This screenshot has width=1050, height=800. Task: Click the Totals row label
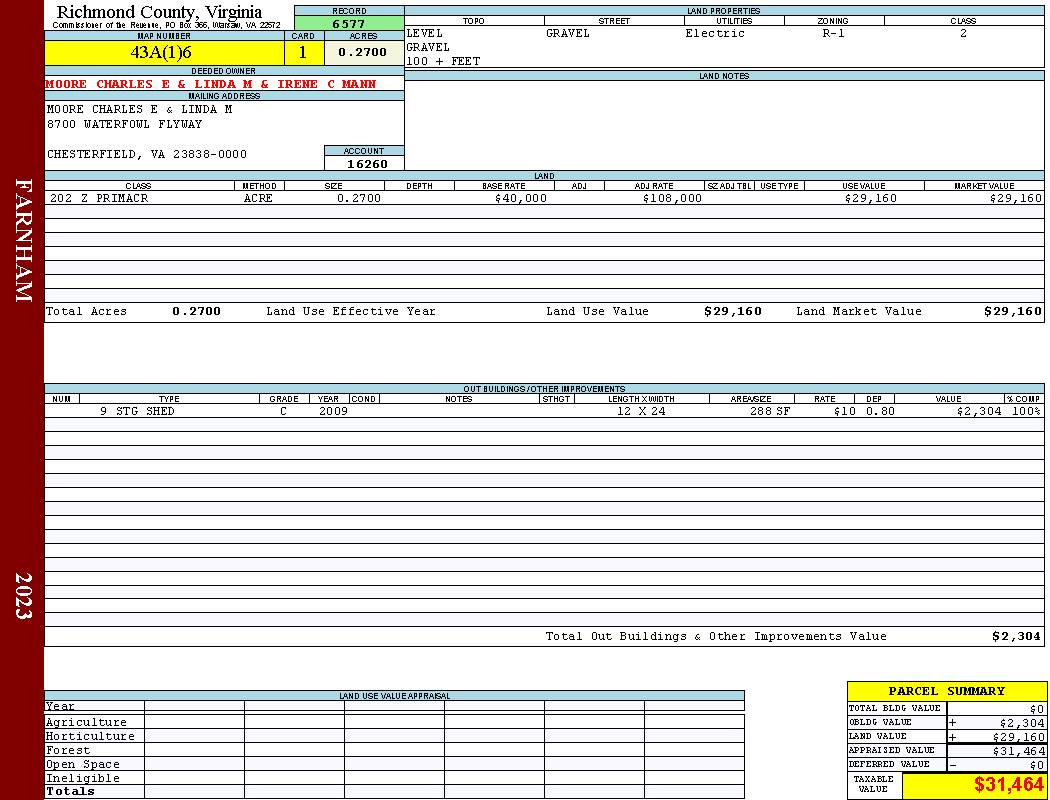[x=70, y=791]
